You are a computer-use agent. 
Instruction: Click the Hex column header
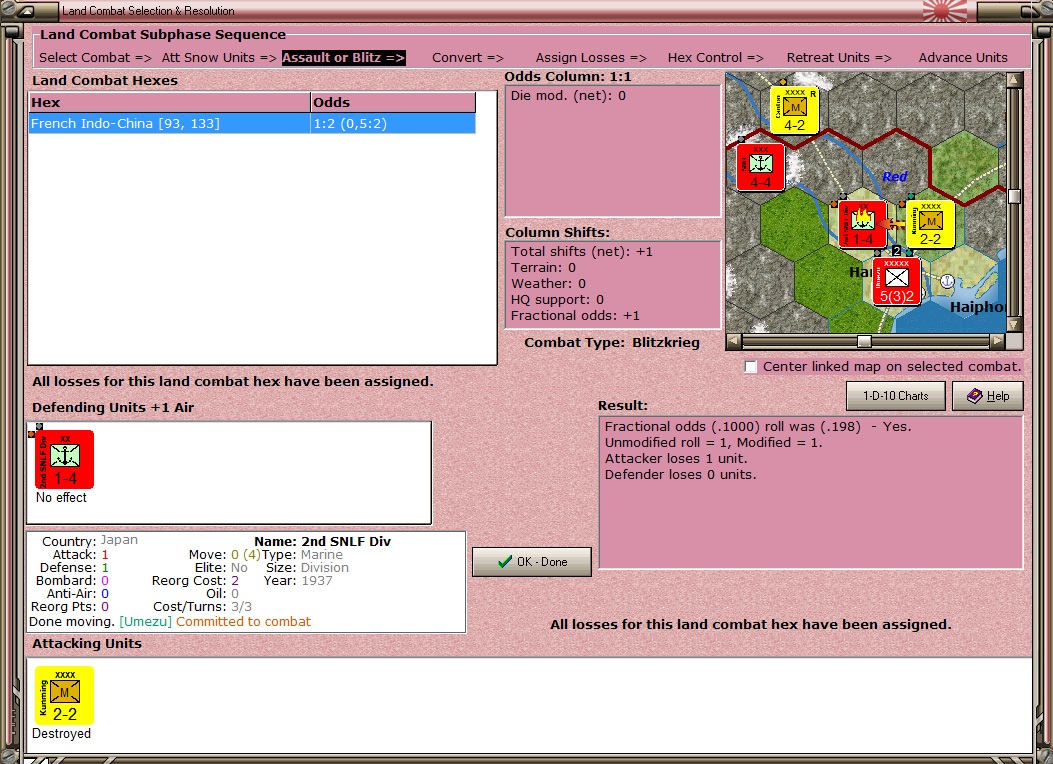click(169, 102)
